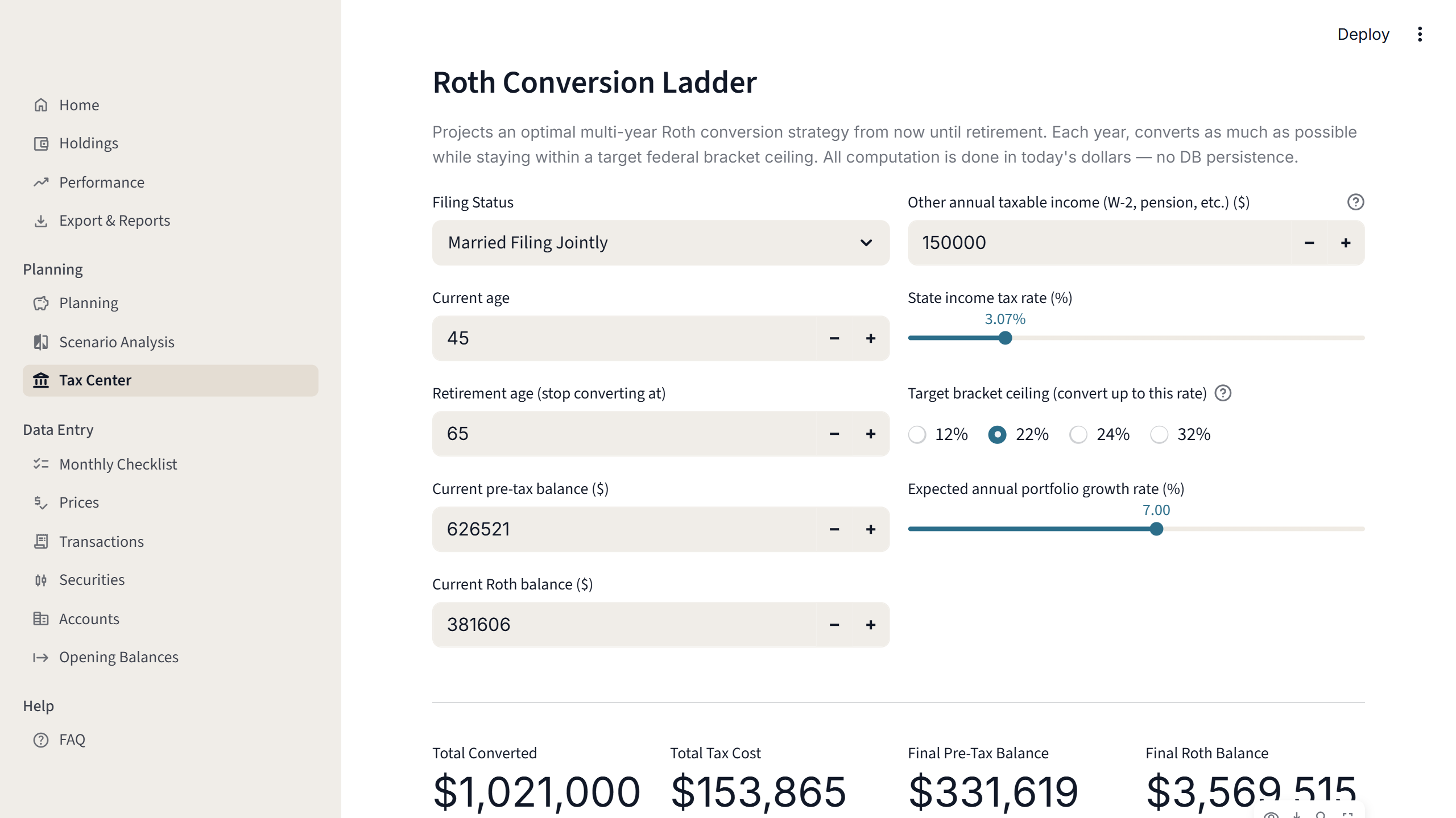Click the Securities sidebar icon
Image resolution: width=1456 pixels, height=818 pixels.
click(x=40, y=580)
